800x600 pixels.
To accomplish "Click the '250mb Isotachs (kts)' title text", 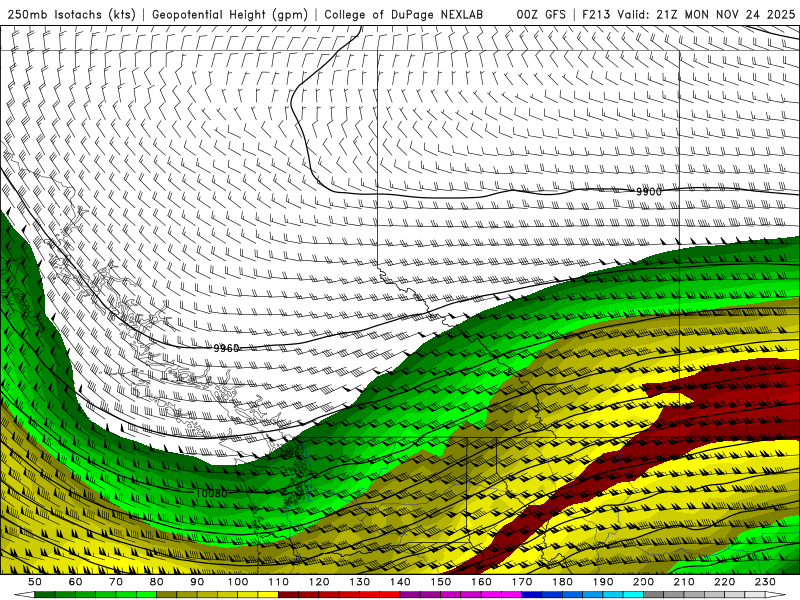I will click(72, 14).
